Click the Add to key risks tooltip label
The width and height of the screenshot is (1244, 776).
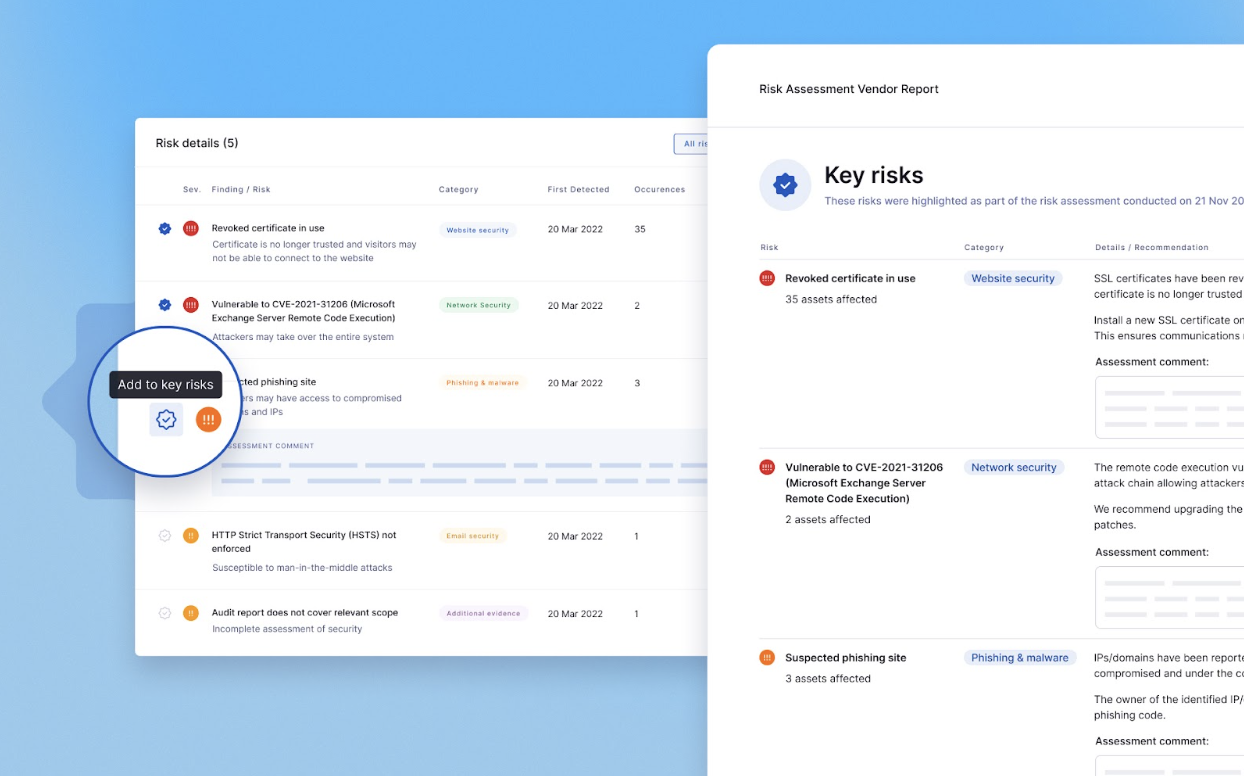click(x=166, y=384)
